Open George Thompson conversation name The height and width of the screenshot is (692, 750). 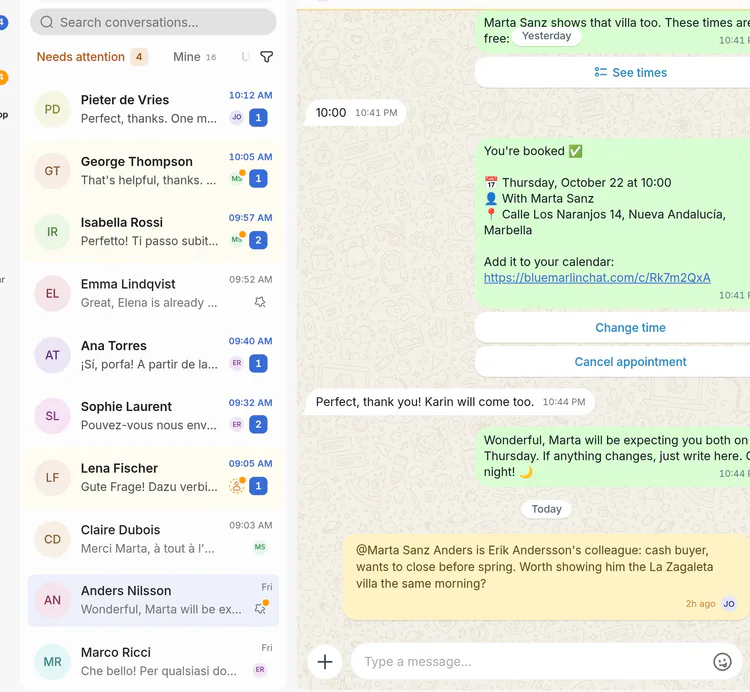[137, 162]
